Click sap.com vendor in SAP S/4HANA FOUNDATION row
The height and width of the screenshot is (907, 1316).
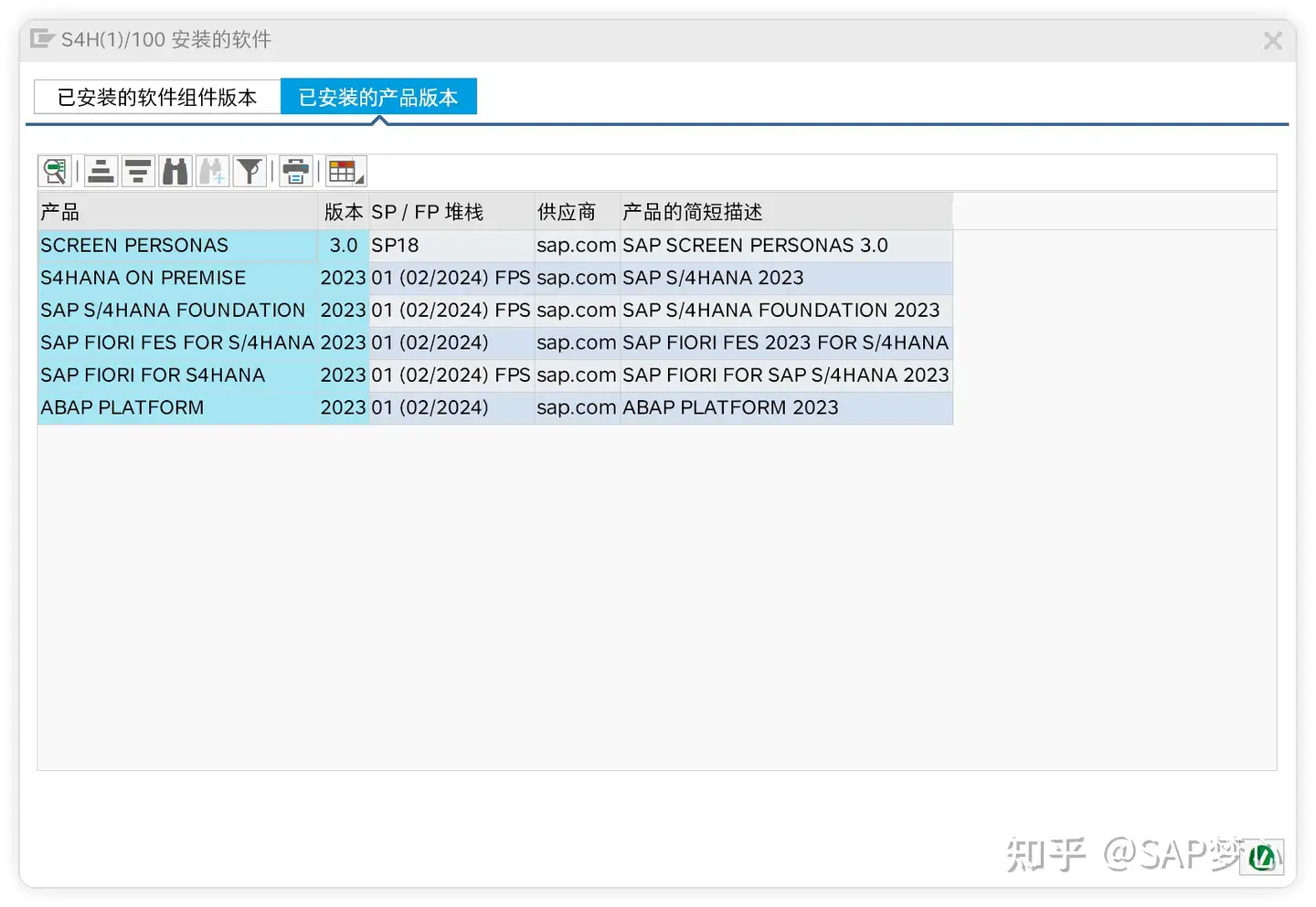coord(577,310)
